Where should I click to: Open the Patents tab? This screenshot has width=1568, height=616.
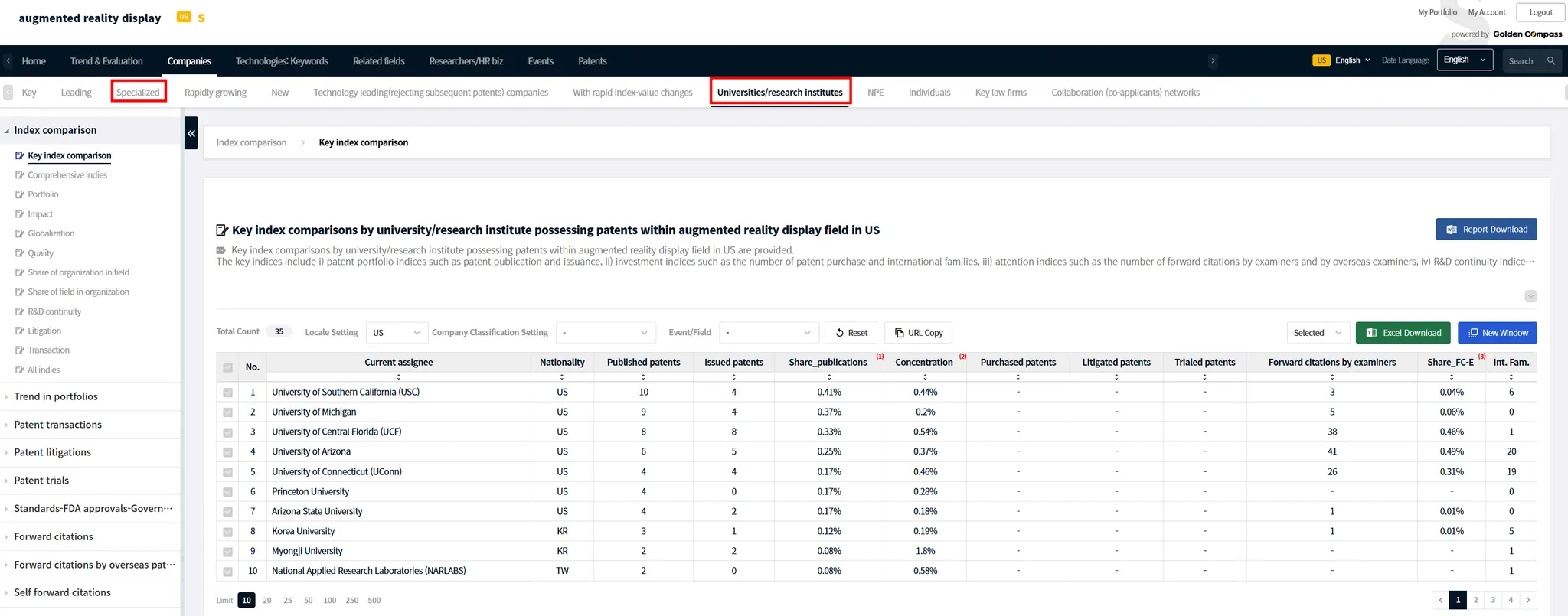coord(593,61)
